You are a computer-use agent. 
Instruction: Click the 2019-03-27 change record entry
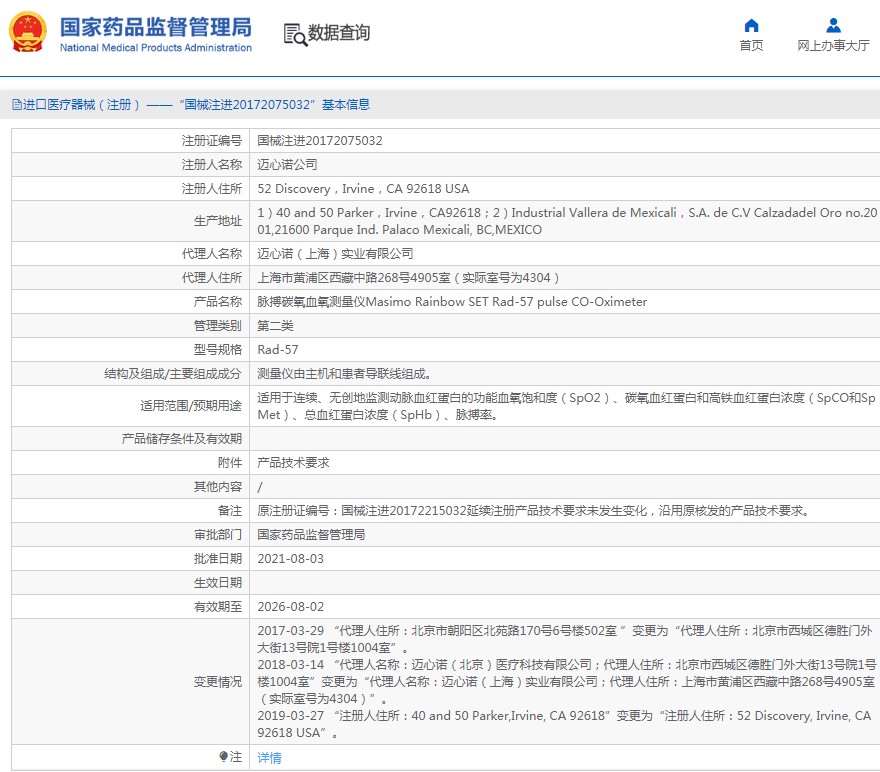tap(564, 724)
